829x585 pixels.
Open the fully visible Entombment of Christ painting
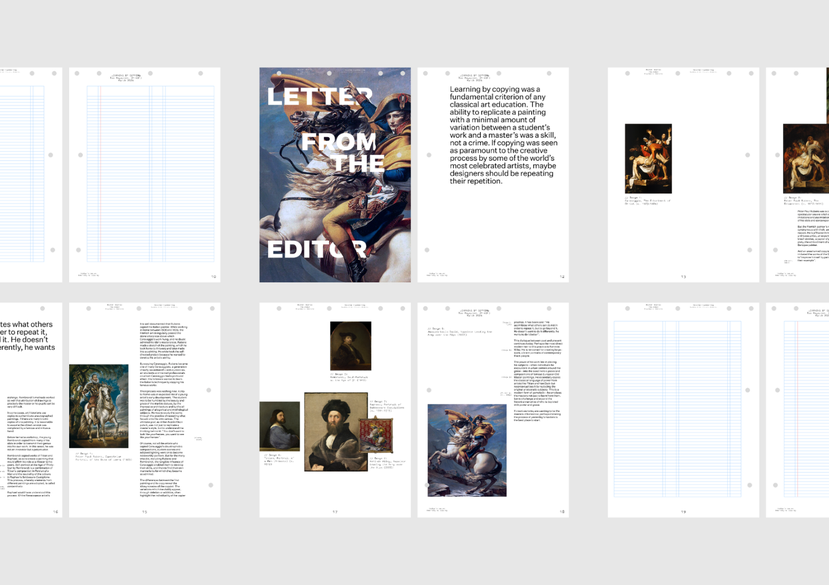click(x=648, y=159)
